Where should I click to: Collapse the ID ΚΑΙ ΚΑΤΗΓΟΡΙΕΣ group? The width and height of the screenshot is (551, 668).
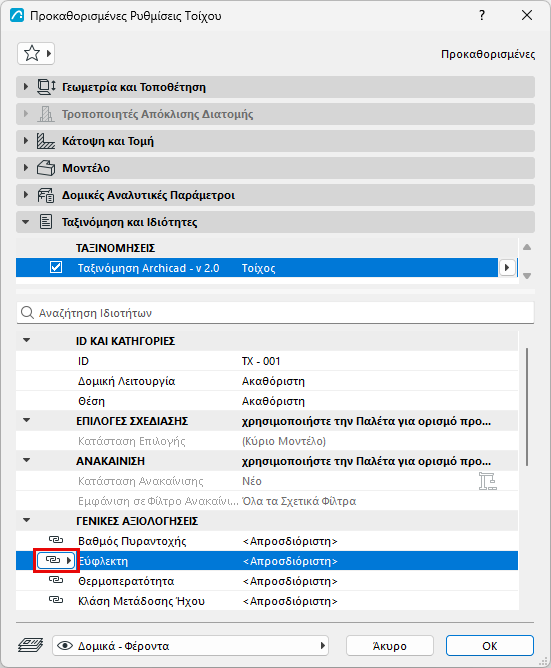click(x=26, y=340)
